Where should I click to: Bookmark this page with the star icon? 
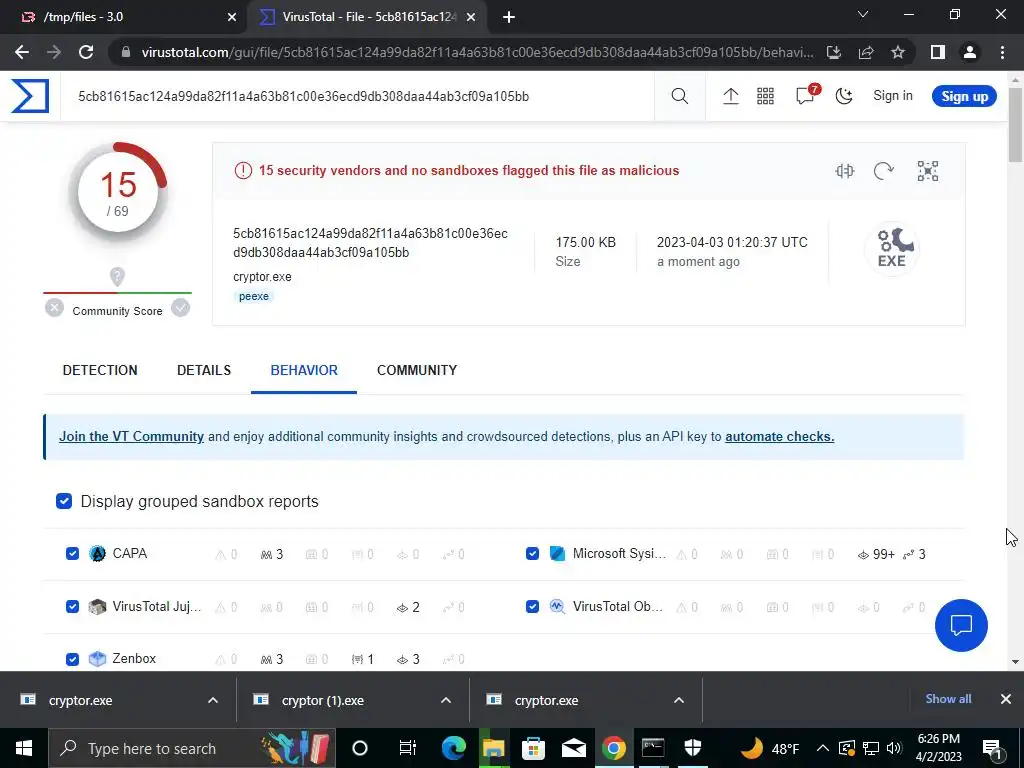[898, 52]
